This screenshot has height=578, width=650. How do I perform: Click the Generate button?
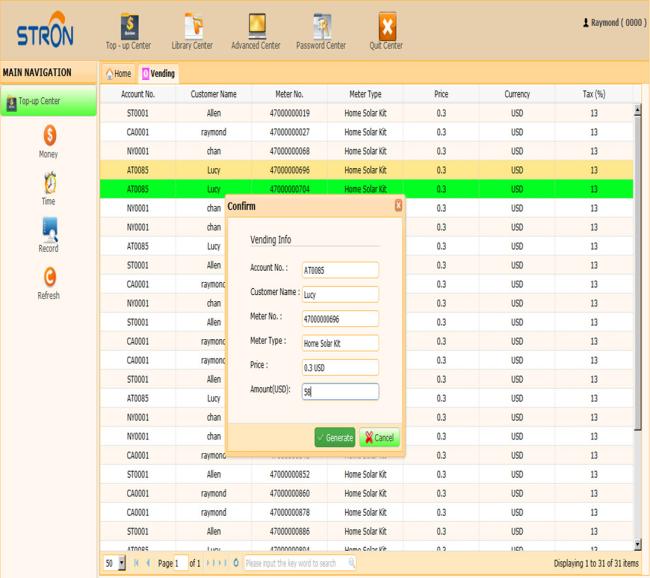[334, 438]
